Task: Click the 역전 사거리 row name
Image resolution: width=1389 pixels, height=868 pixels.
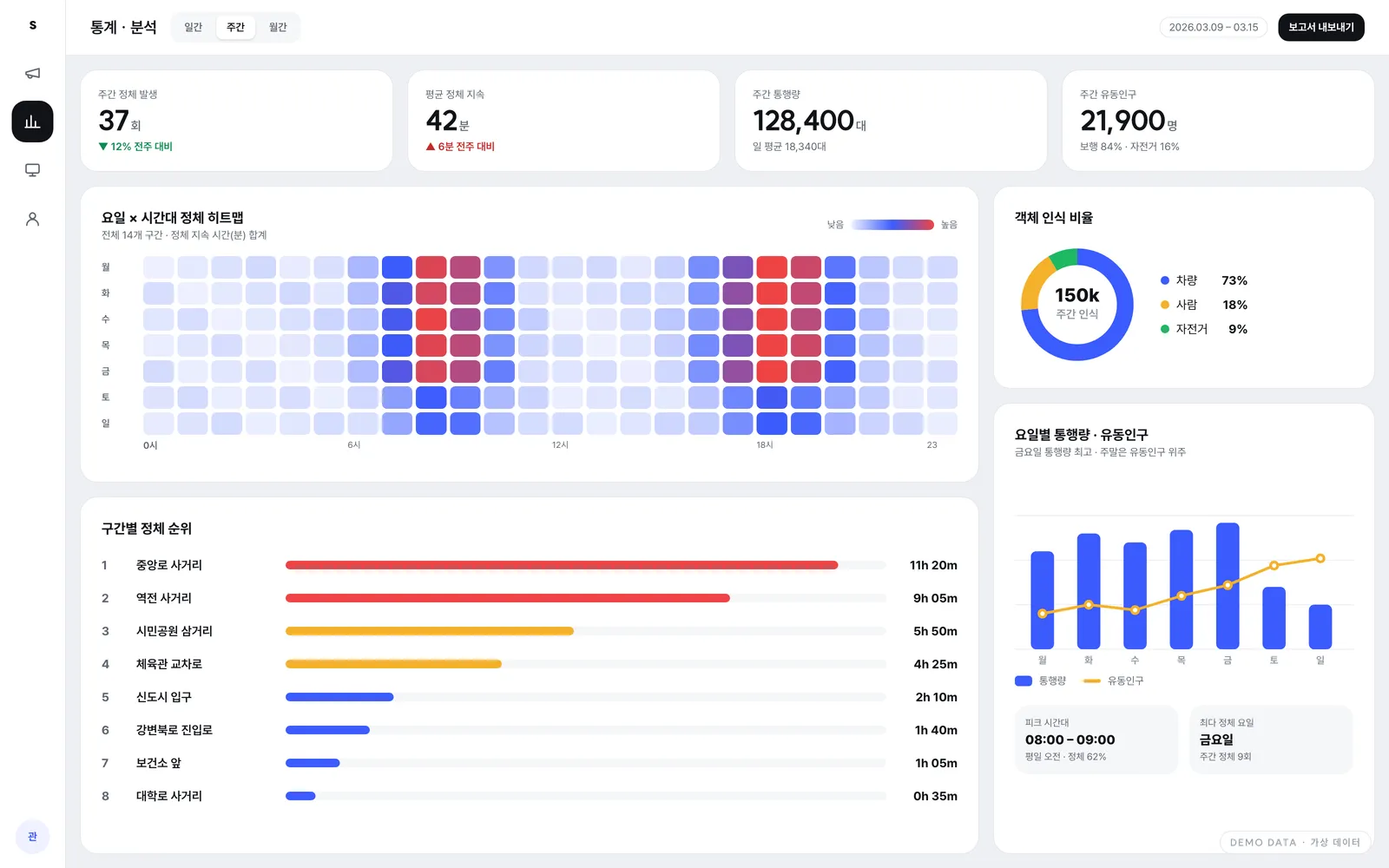Action: (164, 598)
